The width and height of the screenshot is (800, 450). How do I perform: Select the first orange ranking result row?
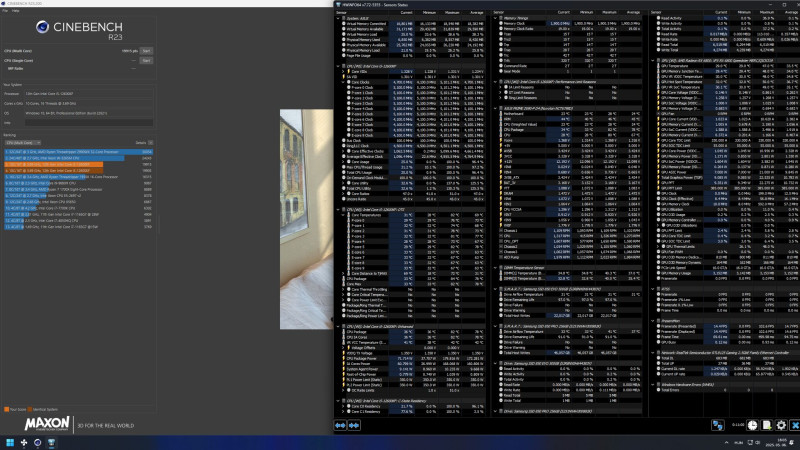pos(79,164)
